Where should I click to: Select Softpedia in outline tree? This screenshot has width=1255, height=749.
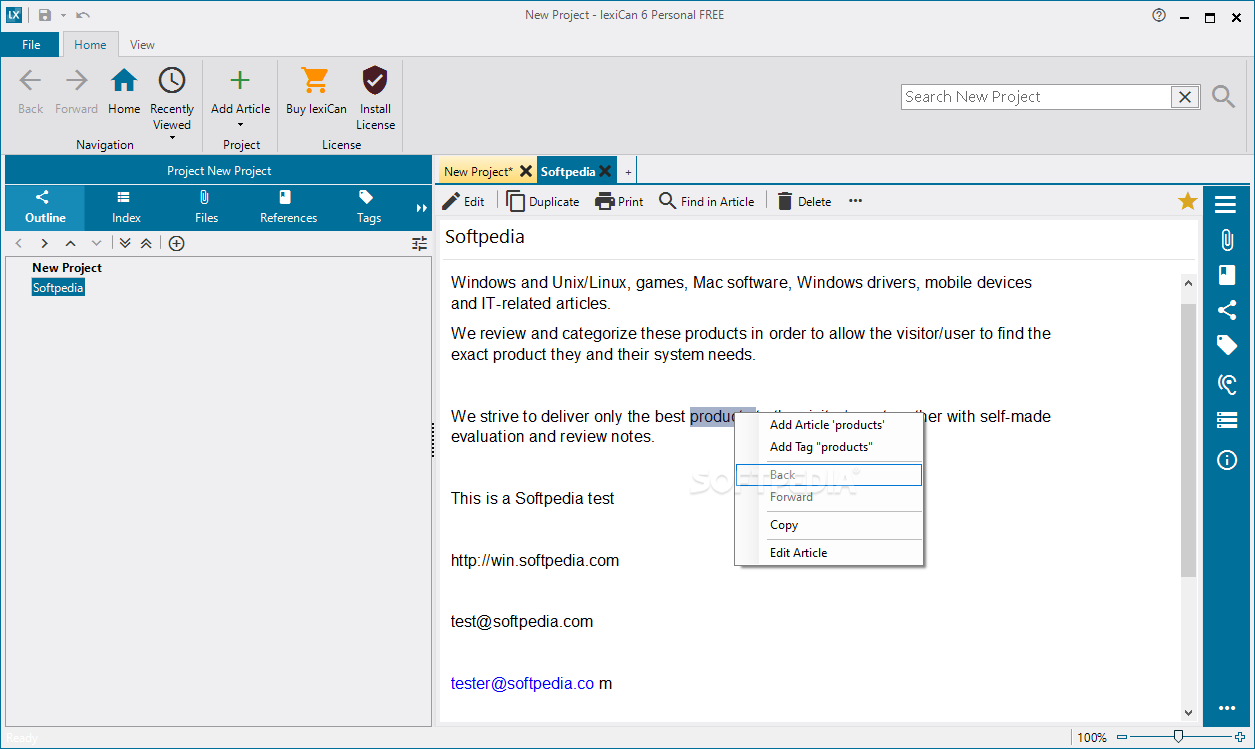pos(58,287)
